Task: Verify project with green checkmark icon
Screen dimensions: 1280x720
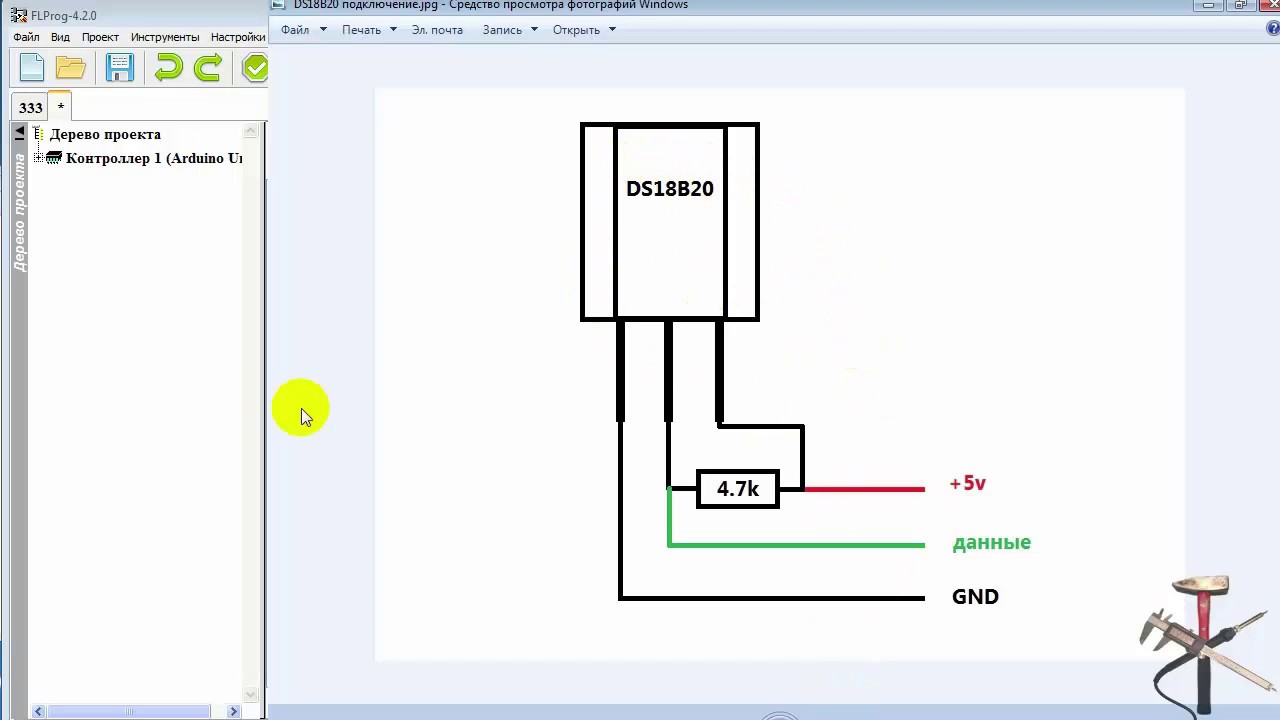Action: click(255, 68)
